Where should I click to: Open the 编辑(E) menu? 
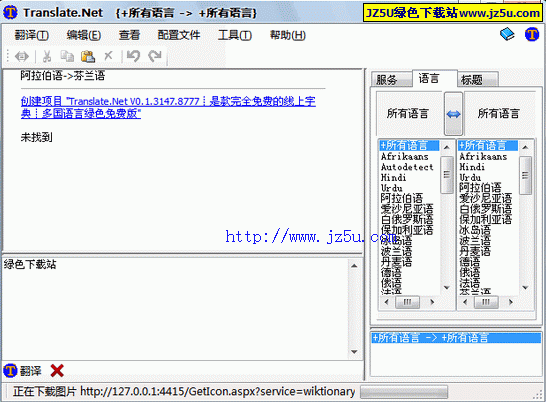point(84,35)
